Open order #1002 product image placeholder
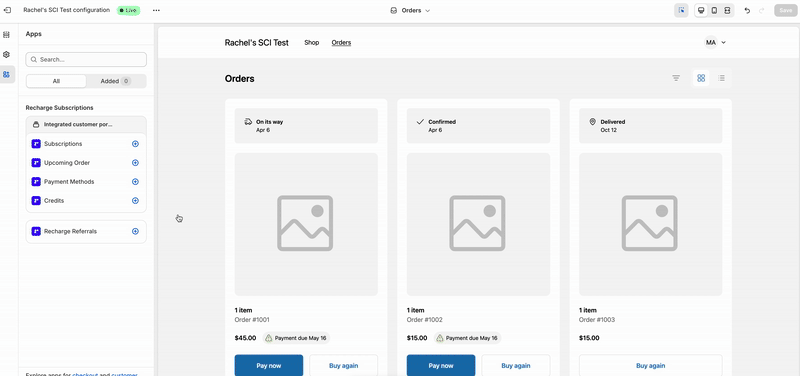This screenshot has height=376, width=800. [479, 224]
